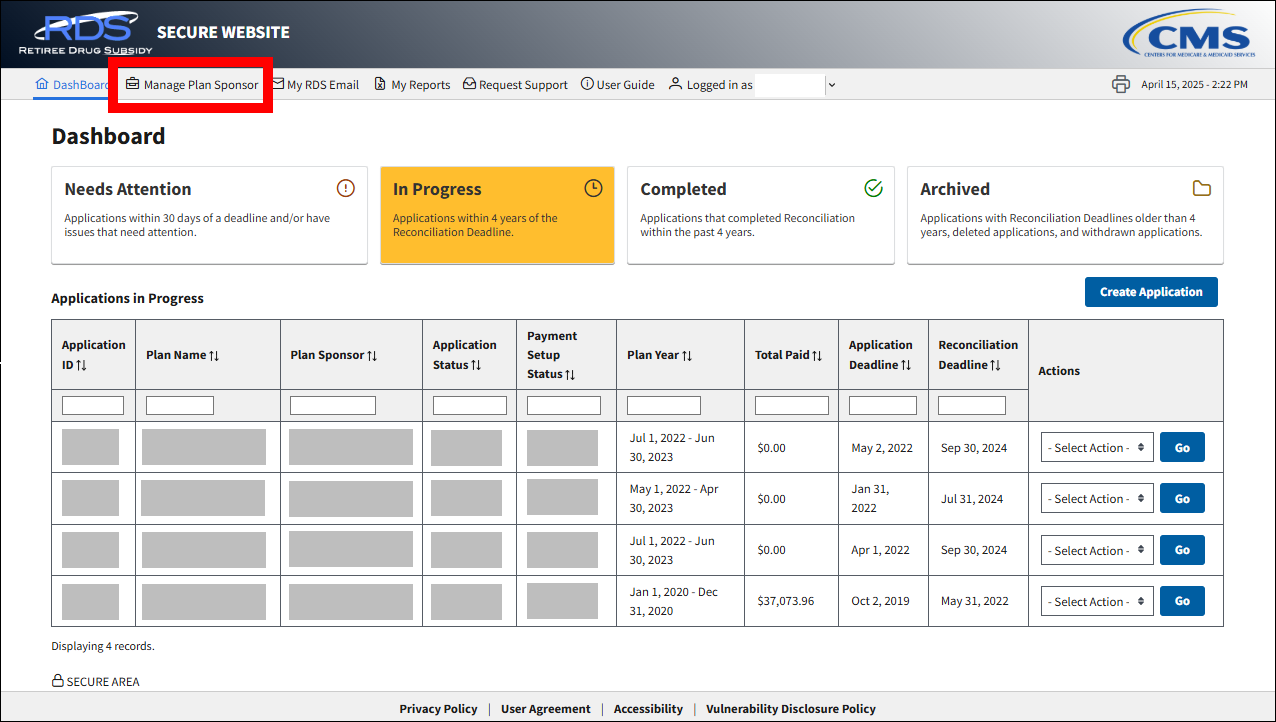The width and height of the screenshot is (1276, 722).
Task: Open Select Action dropdown for $37,073.96 row
Action: coord(1097,602)
